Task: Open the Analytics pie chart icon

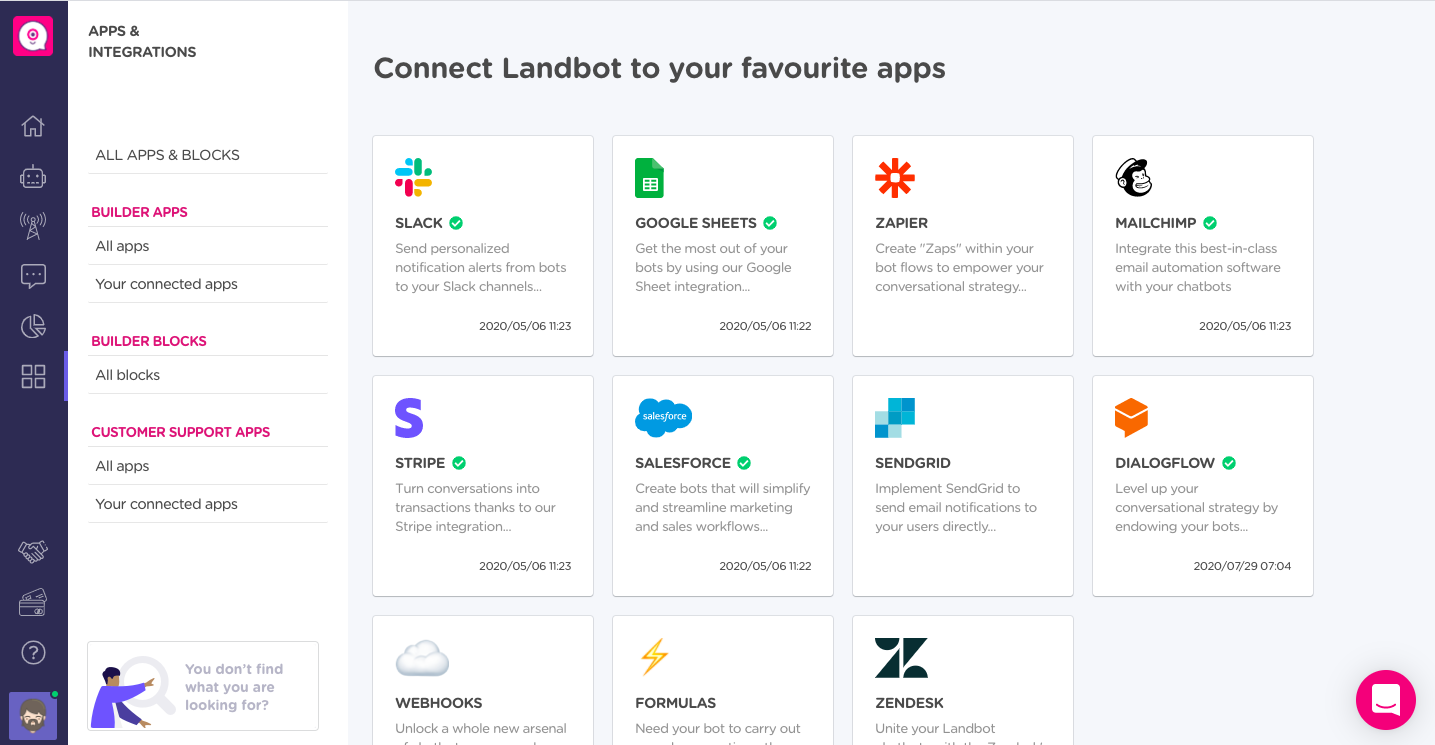Action: click(x=33, y=326)
